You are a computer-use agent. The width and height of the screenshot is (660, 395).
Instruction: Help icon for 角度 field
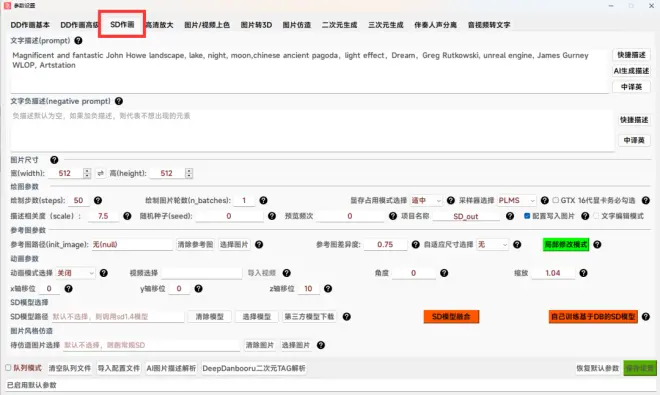[x=444, y=273]
